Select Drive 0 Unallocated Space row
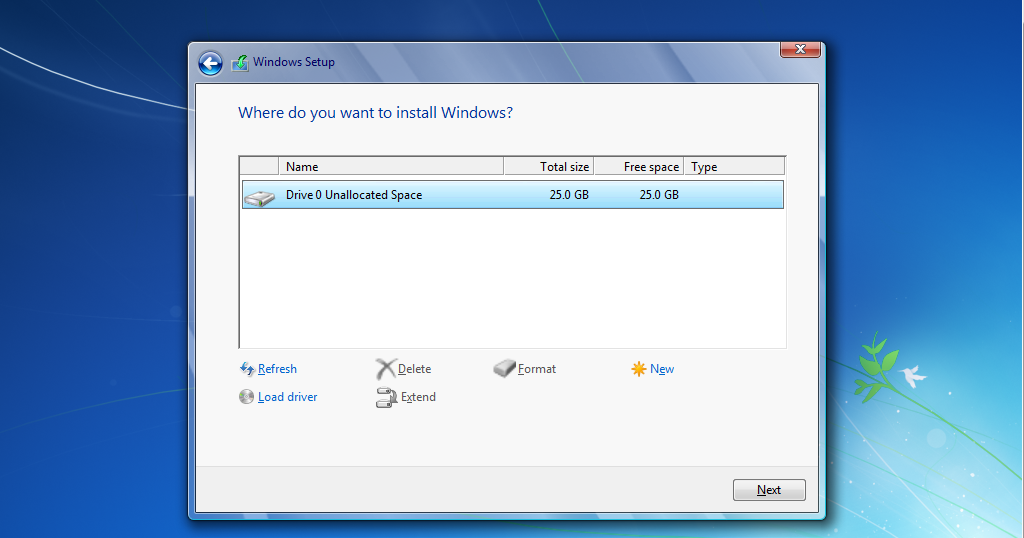This screenshot has height=538, width=1024. pos(513,195)
